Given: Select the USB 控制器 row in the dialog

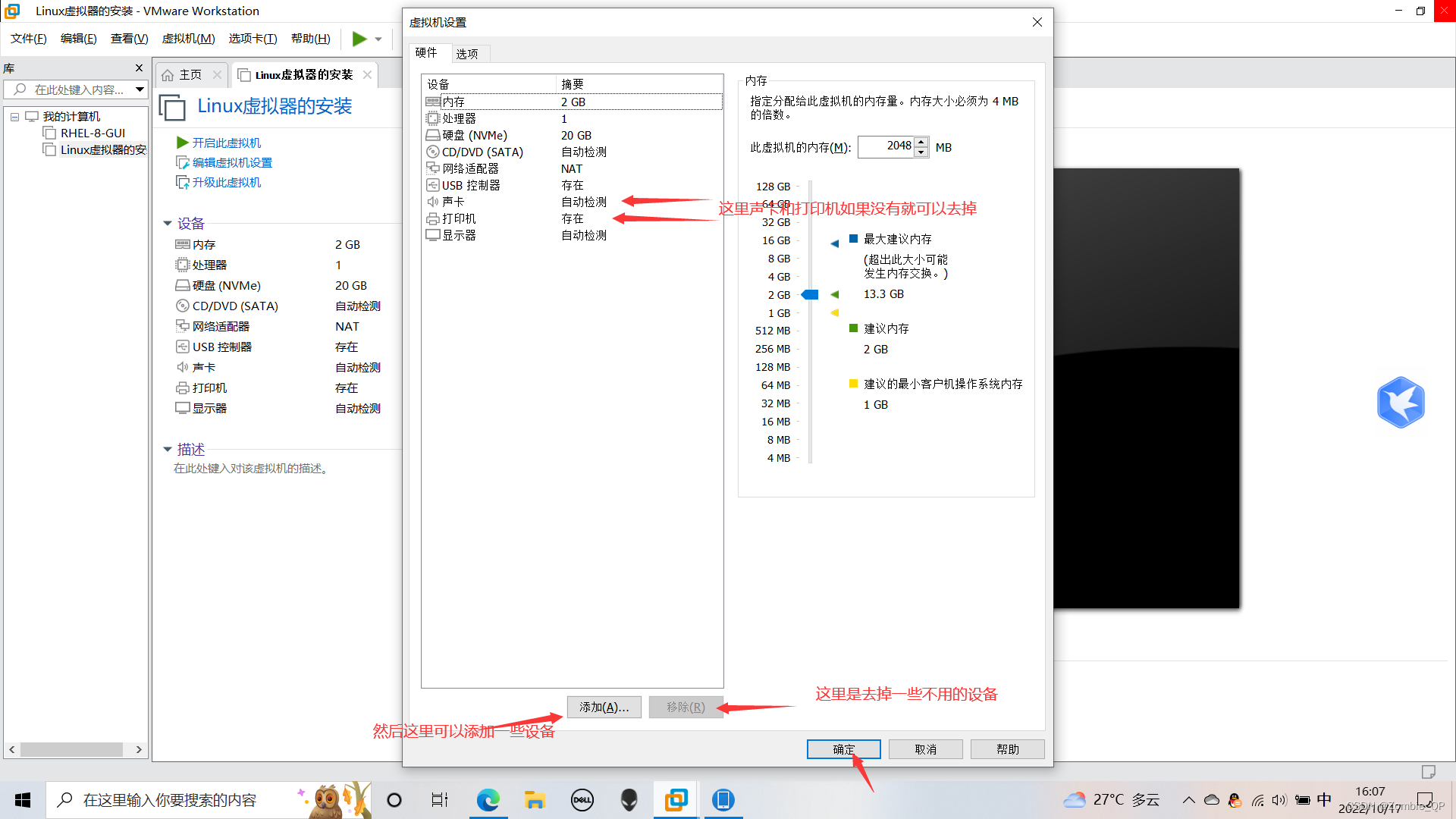Looking at the screenshot, I should coord(573,185).
